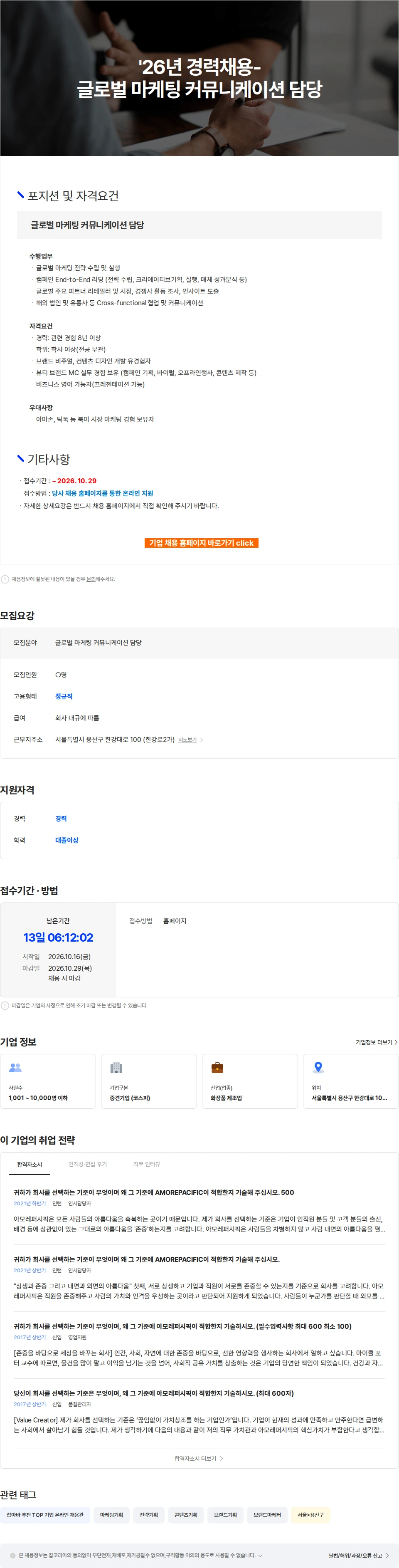Viewport: 399px width, 1568px height.
Task: Open the 2021 하반기 essay question ending in 500
Action: pyautogui.click(x=154, y=1192)
